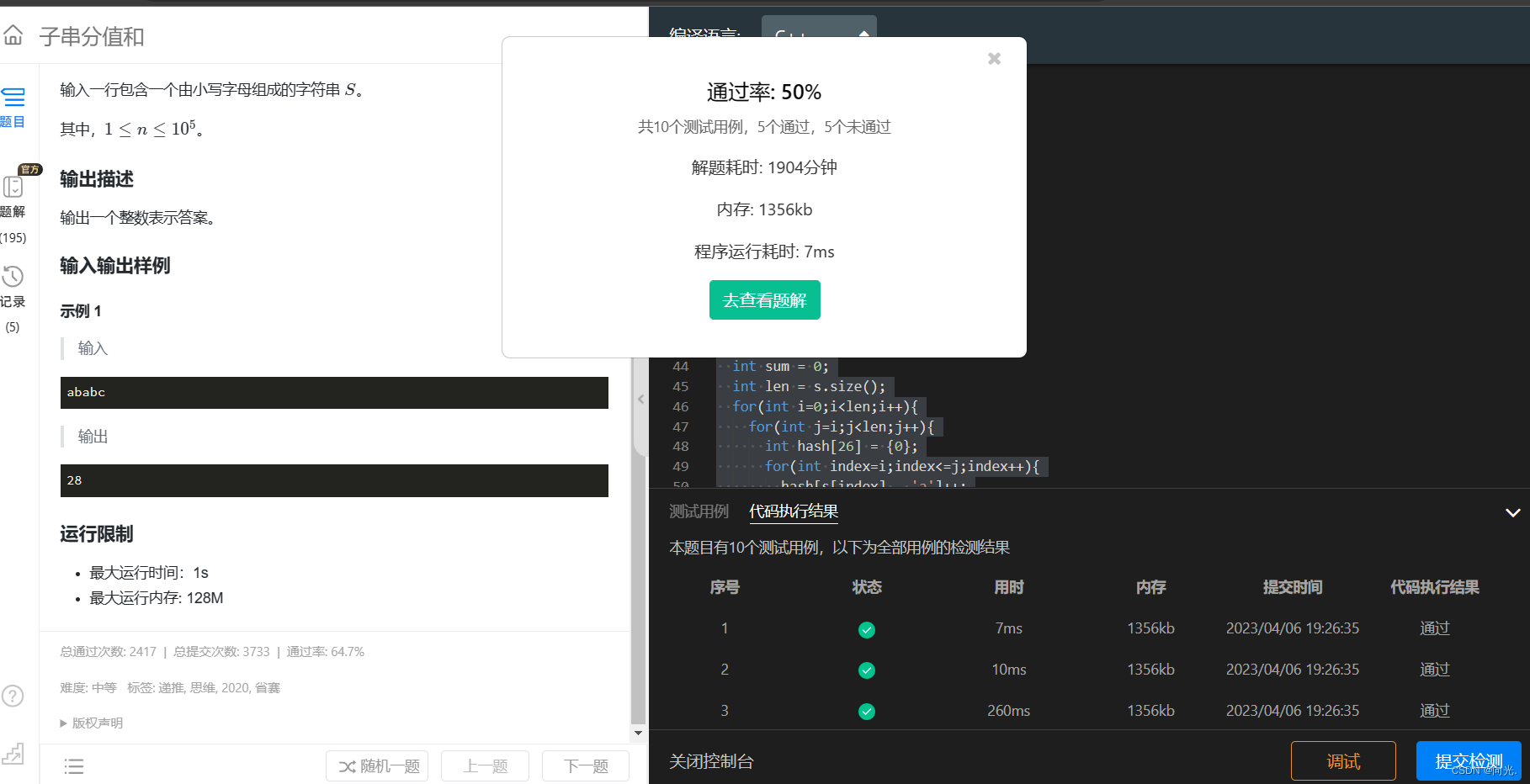1530x784 pixels.
Task: Click the '10ms' cell in row 2
Action: point(1008,670)
